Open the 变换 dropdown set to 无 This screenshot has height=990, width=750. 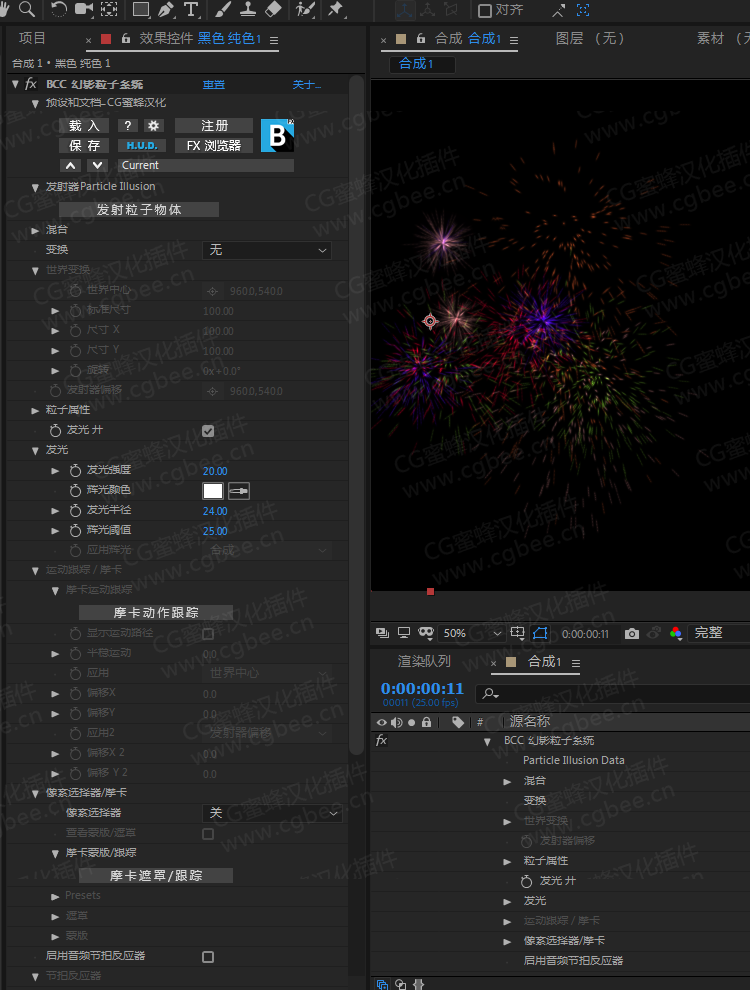pos(267,250)
